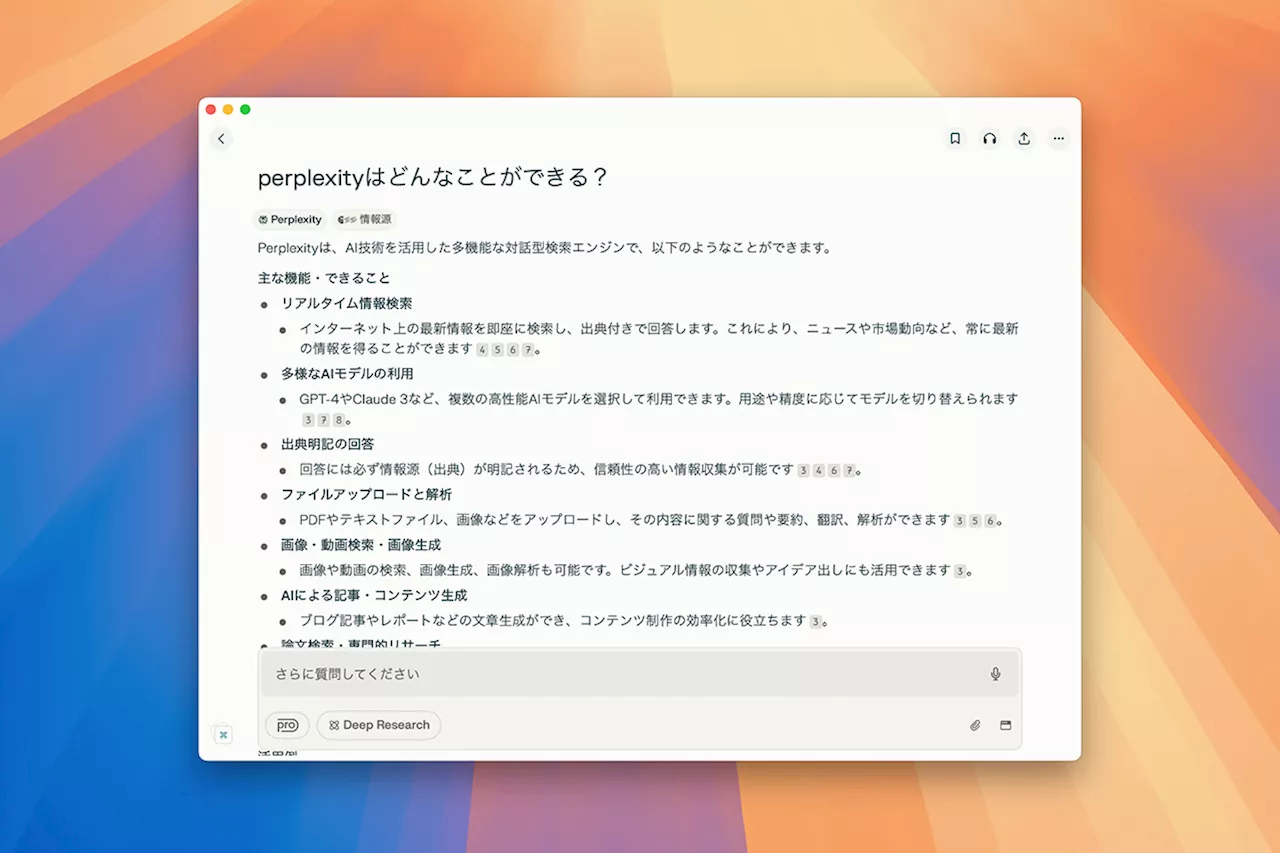The height and width of the screenshot is (853, 1280).
Task: Focus the さらに質問してください input field
Action: point(640,674)
